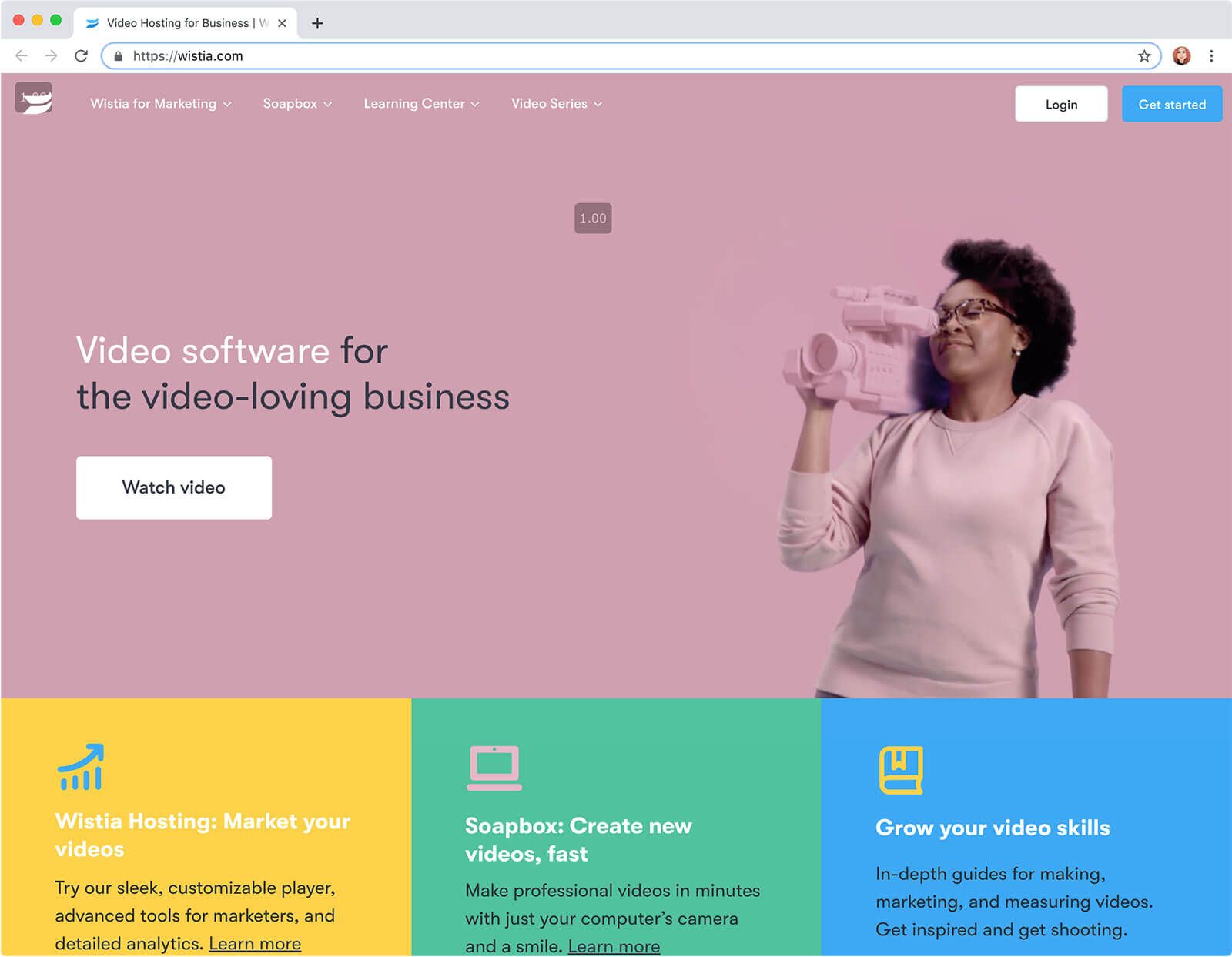Click the user profile avatar
Screen dimensions: 1232x957
[x=1181, y=56]
